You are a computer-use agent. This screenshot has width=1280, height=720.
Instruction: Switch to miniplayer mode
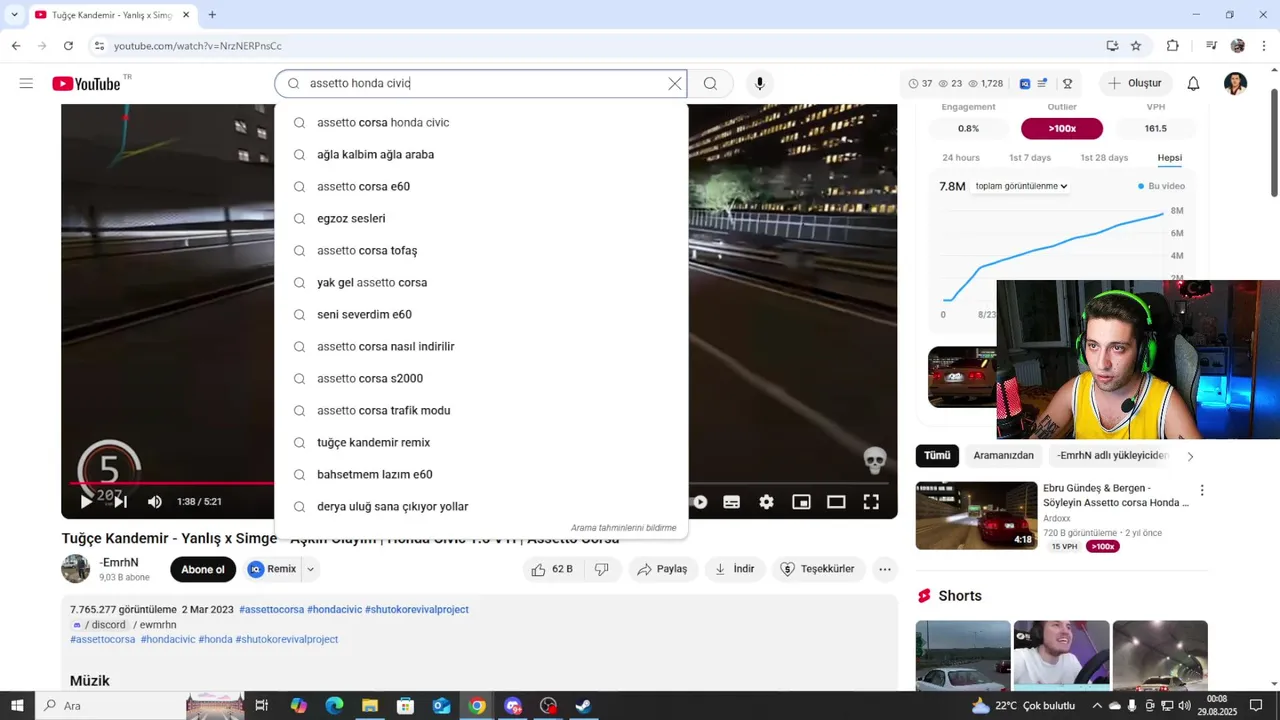coord(801,502)
